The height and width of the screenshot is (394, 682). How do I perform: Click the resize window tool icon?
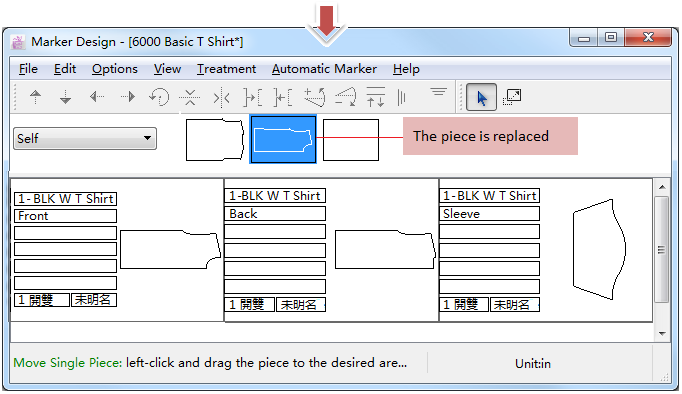[x=512, y=97]
